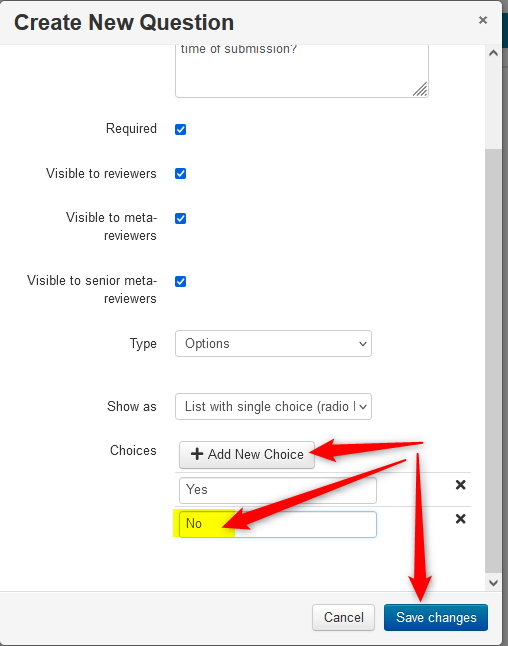The image size is (508, 646).
Task: Focus the 'No' choice input field
Action: [278, 524]
